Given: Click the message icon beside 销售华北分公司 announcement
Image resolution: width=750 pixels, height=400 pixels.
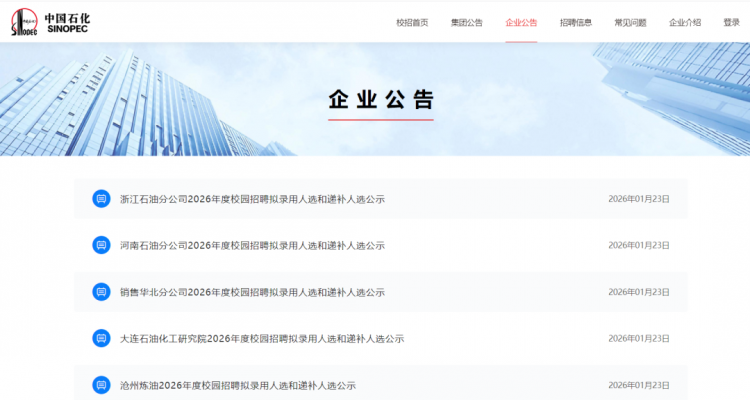Looking at the screenshot, I should click(101, 292).
